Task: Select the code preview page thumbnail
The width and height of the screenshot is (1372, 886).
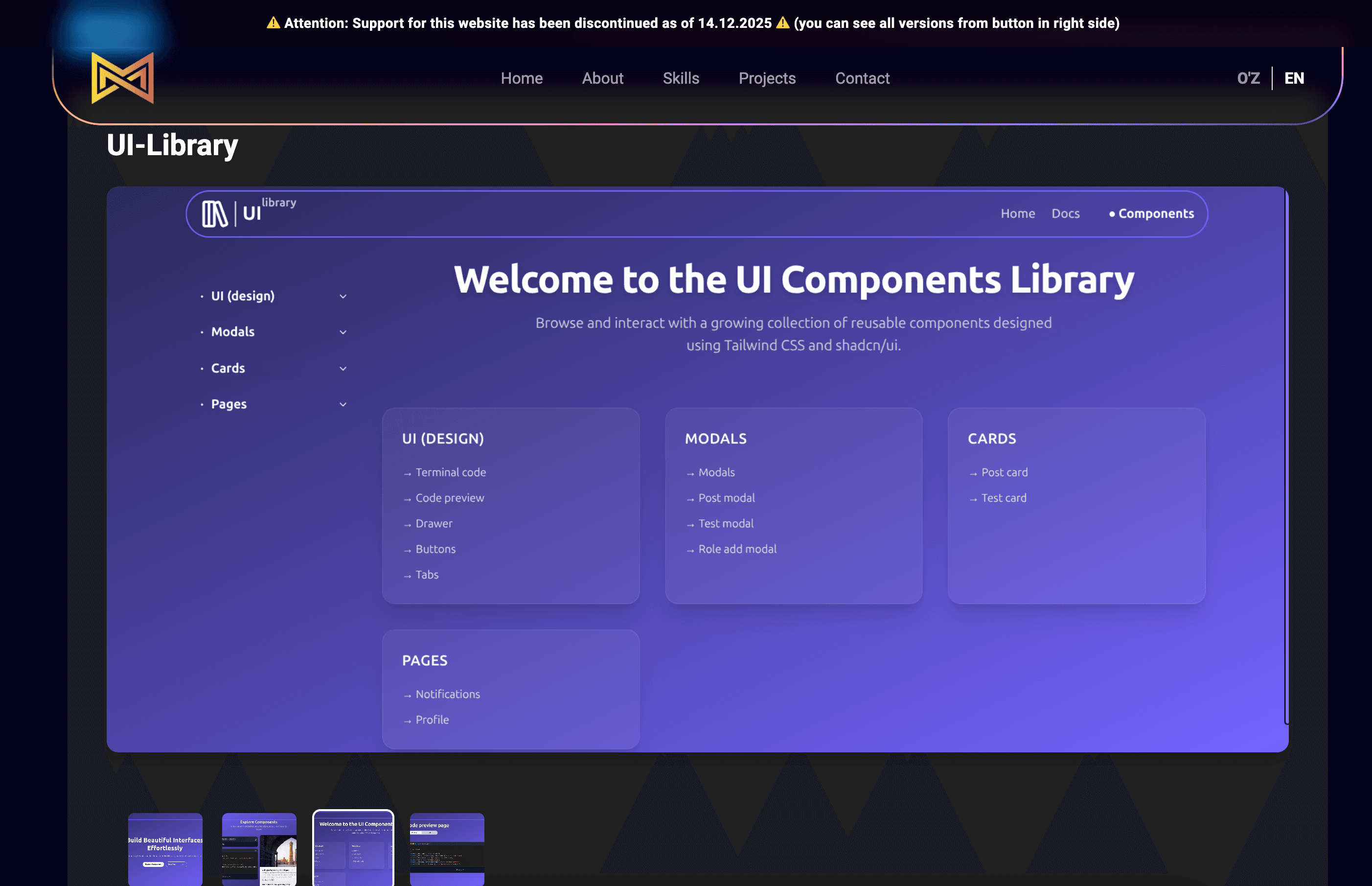Action: pyautogui.click(x=447, y=849)
